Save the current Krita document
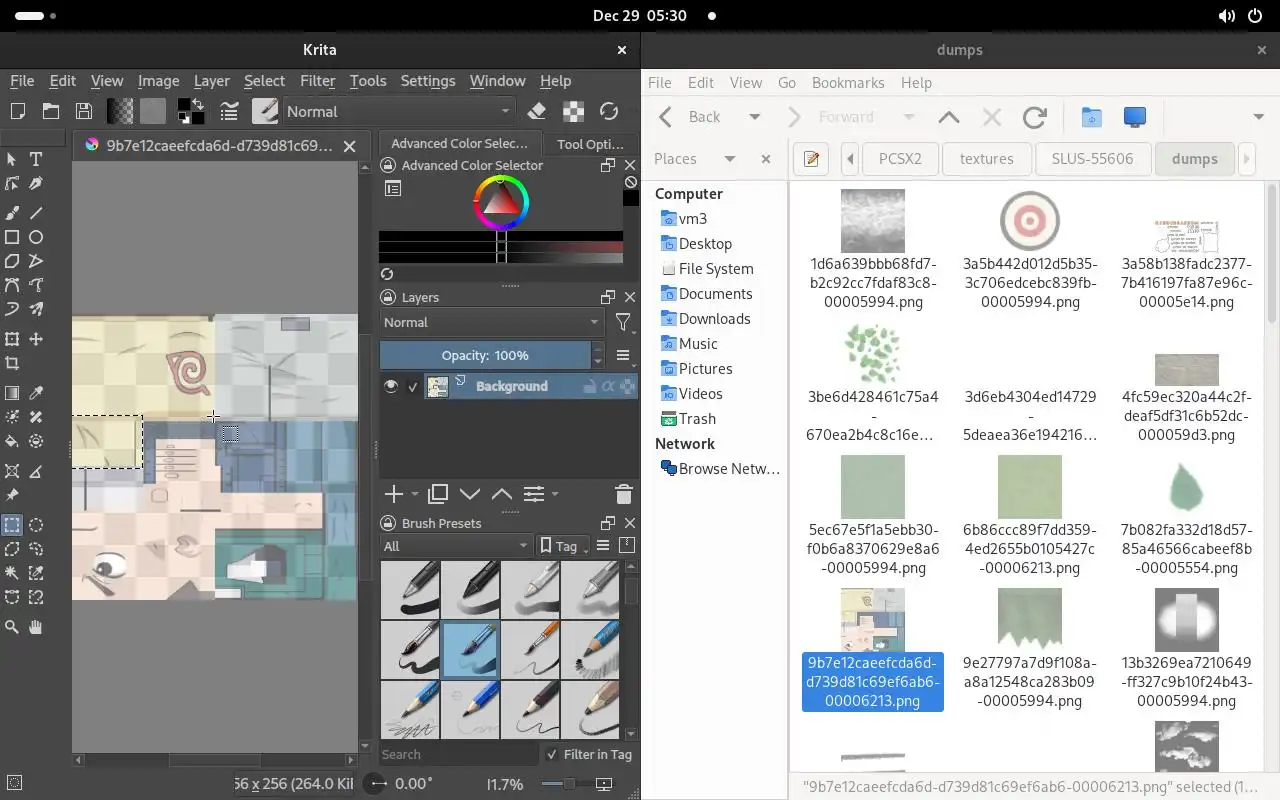 (x=84, y=111)
